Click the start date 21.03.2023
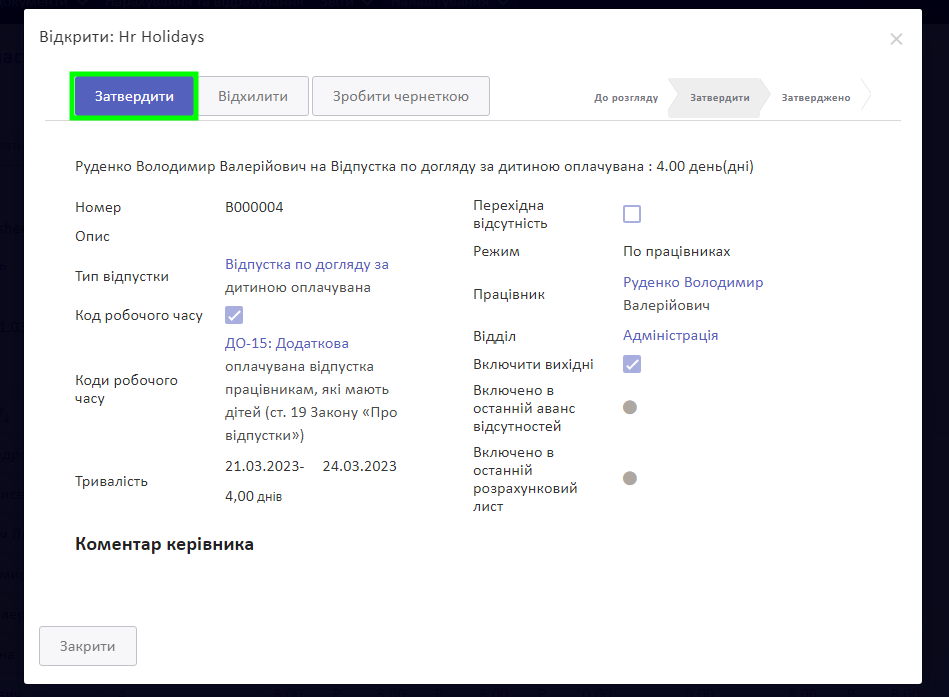This screenshot has width=949, height=697. (264, 467)
